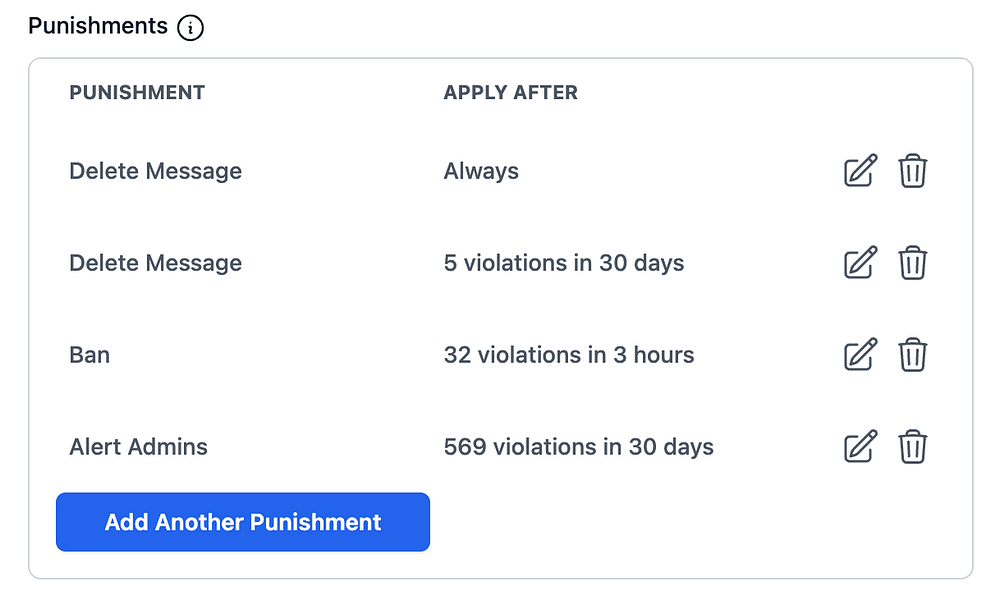Image resolution: width=1000 pixels, height=604 pixels.
Task: Click "5 violations in 30 days" text
Action: coord(564,263)
